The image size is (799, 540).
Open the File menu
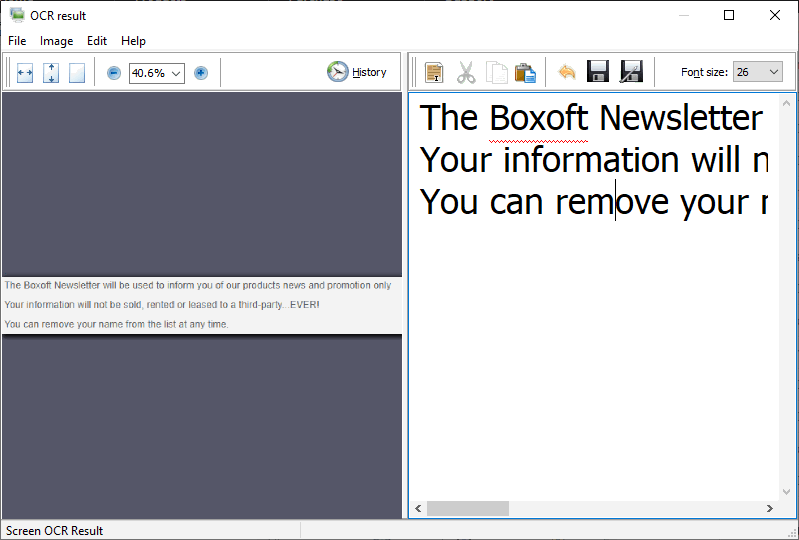click(17, 41)
